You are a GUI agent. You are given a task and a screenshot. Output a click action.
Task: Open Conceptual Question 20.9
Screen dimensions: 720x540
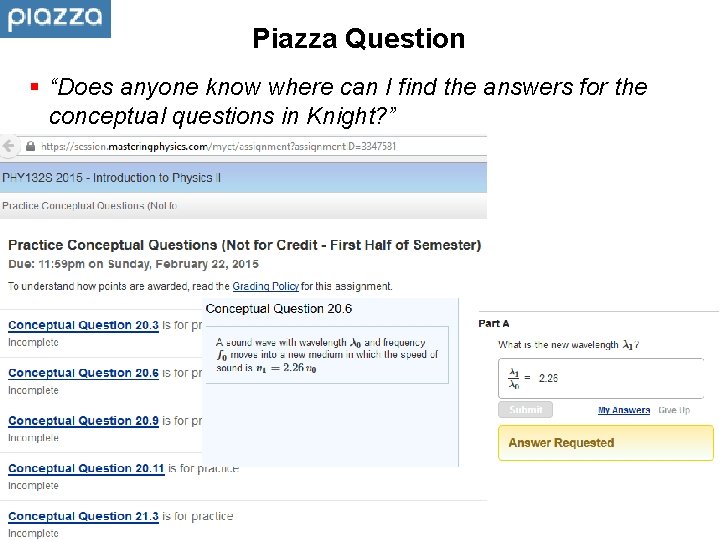click(83, 421)
